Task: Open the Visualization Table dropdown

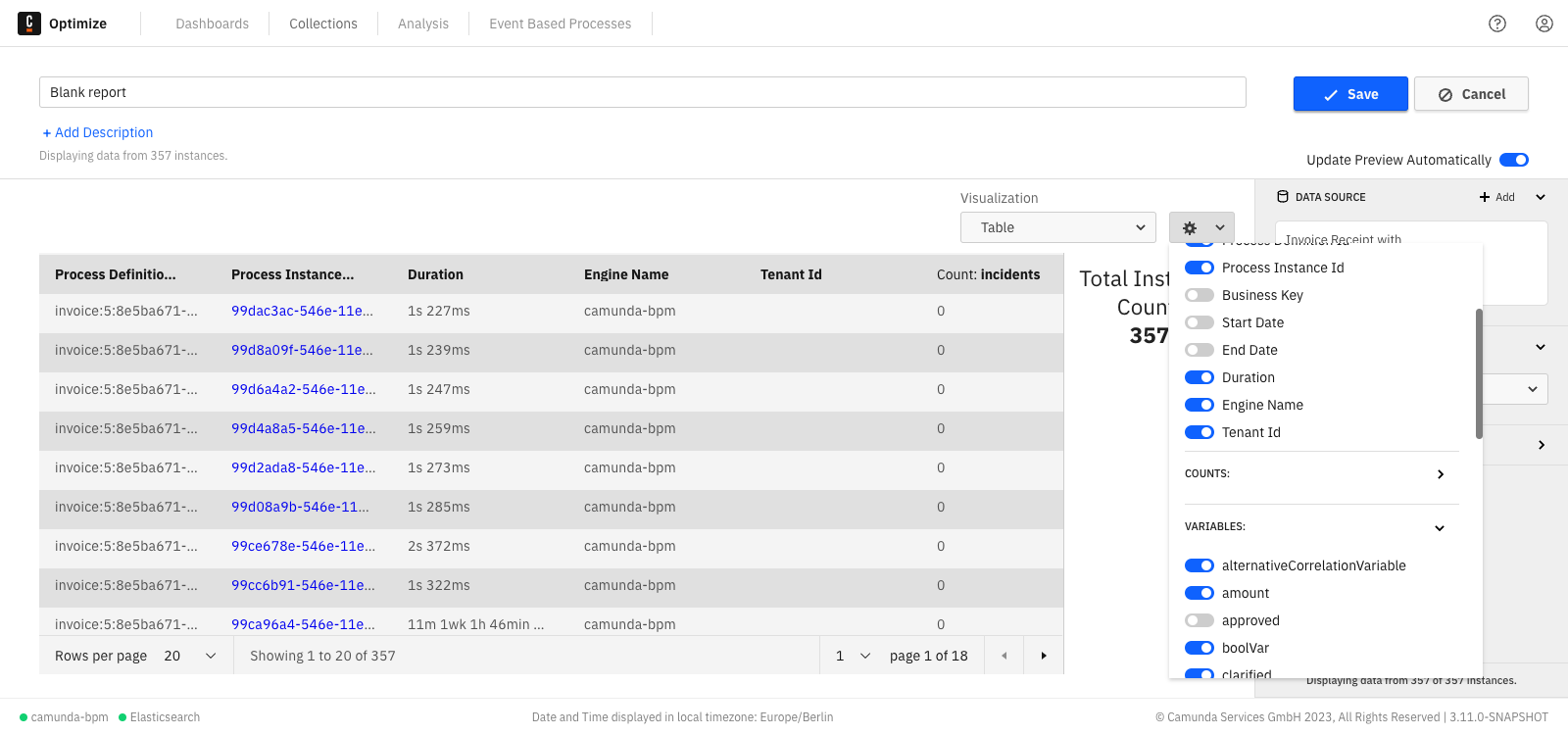Action: [x=1059, y=227]
